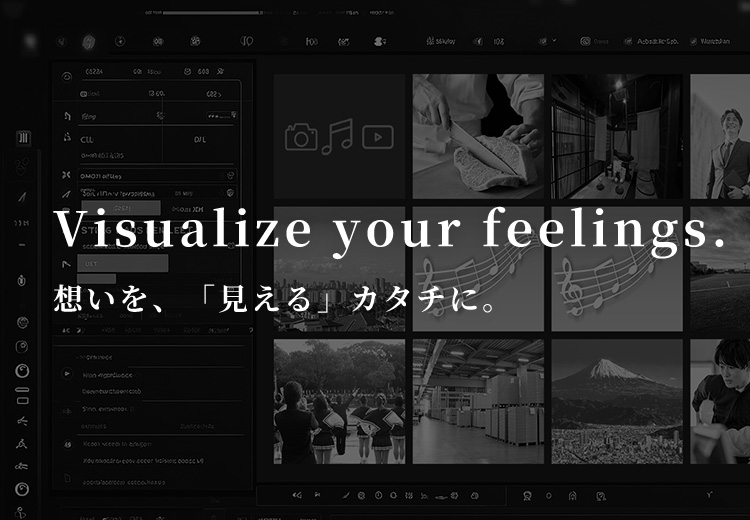Open the Mount Fuji cityscape thumbnail
Screen dimensions: 750x520
point(616,400)
